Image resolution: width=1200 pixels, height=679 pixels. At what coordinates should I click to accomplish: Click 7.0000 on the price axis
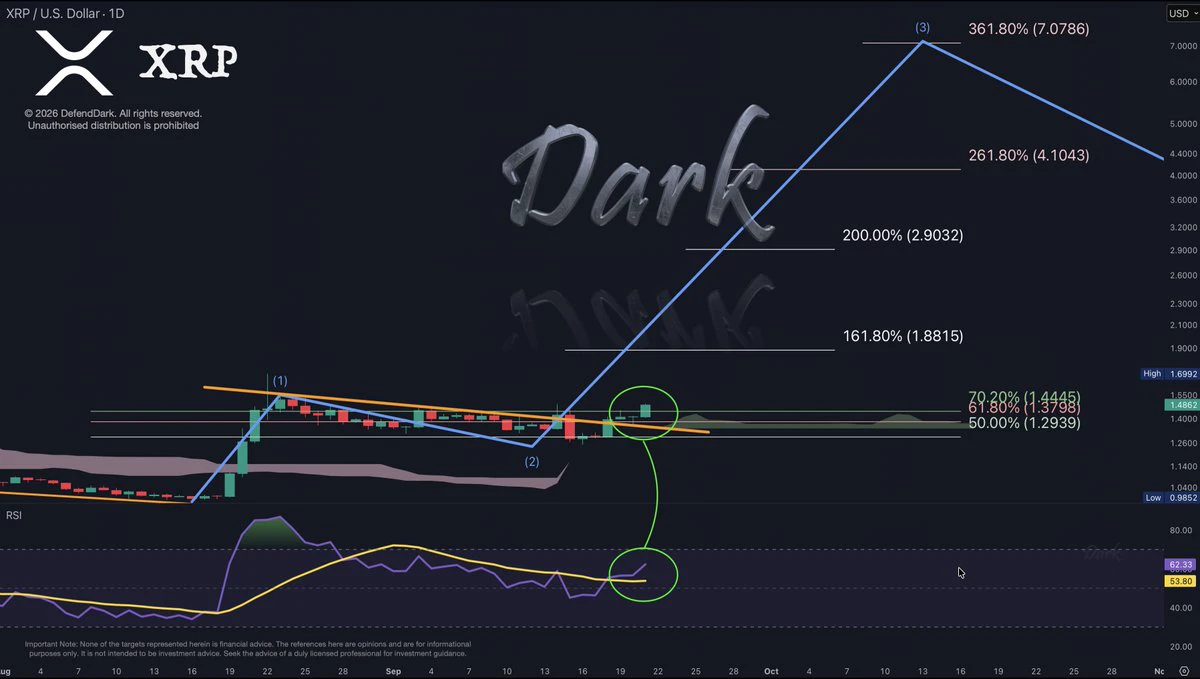1181,47
